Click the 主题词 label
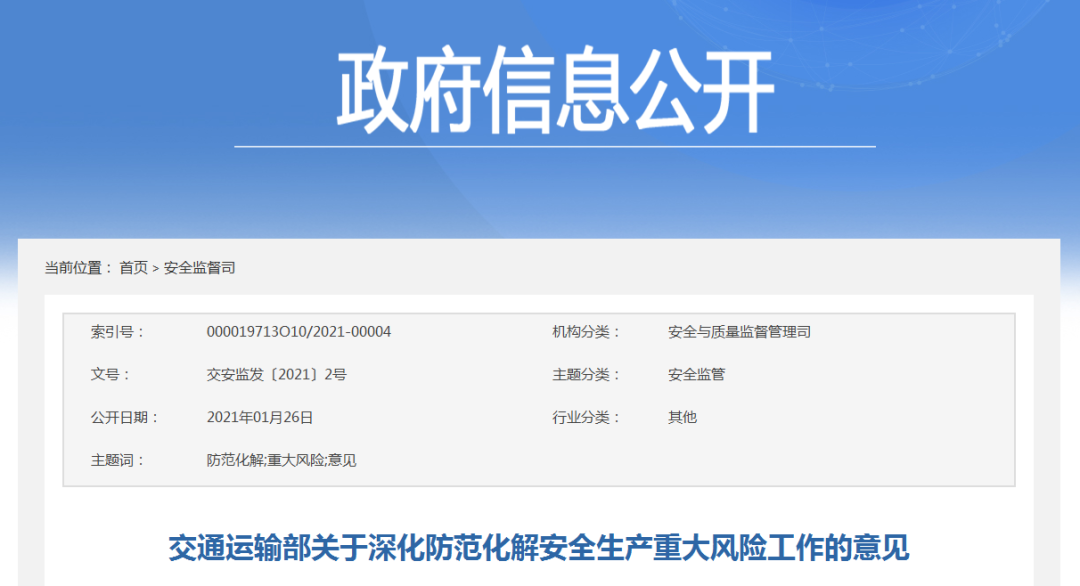The height and width of the screenshot is (586, 1080). (116, 460)
